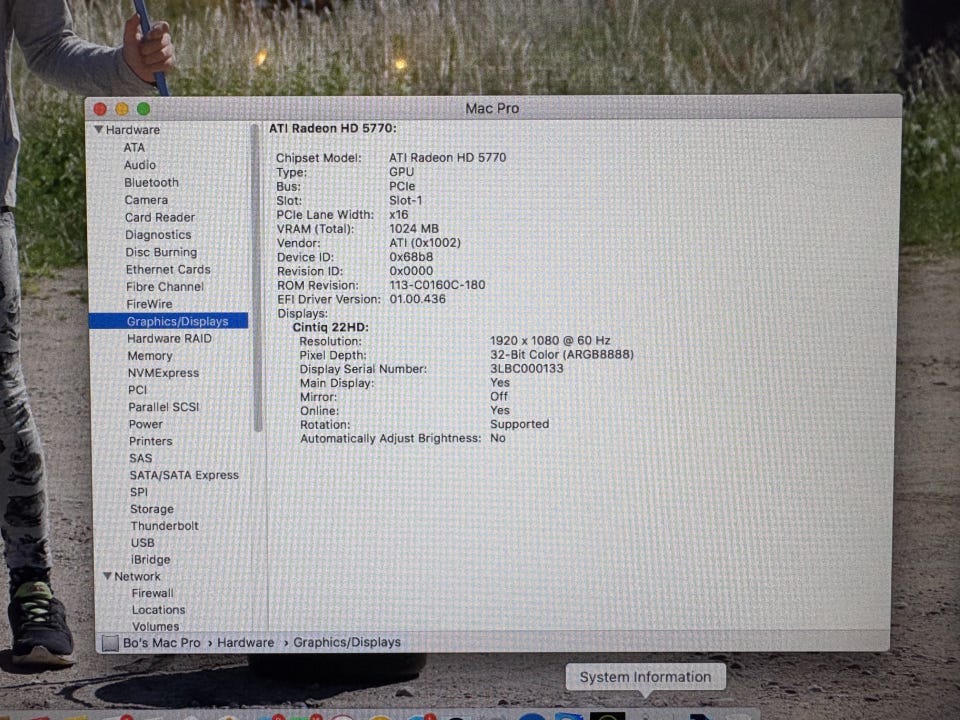960x720 pixels.
Task: Open USB in the sidebar
Action: [143, 542]
